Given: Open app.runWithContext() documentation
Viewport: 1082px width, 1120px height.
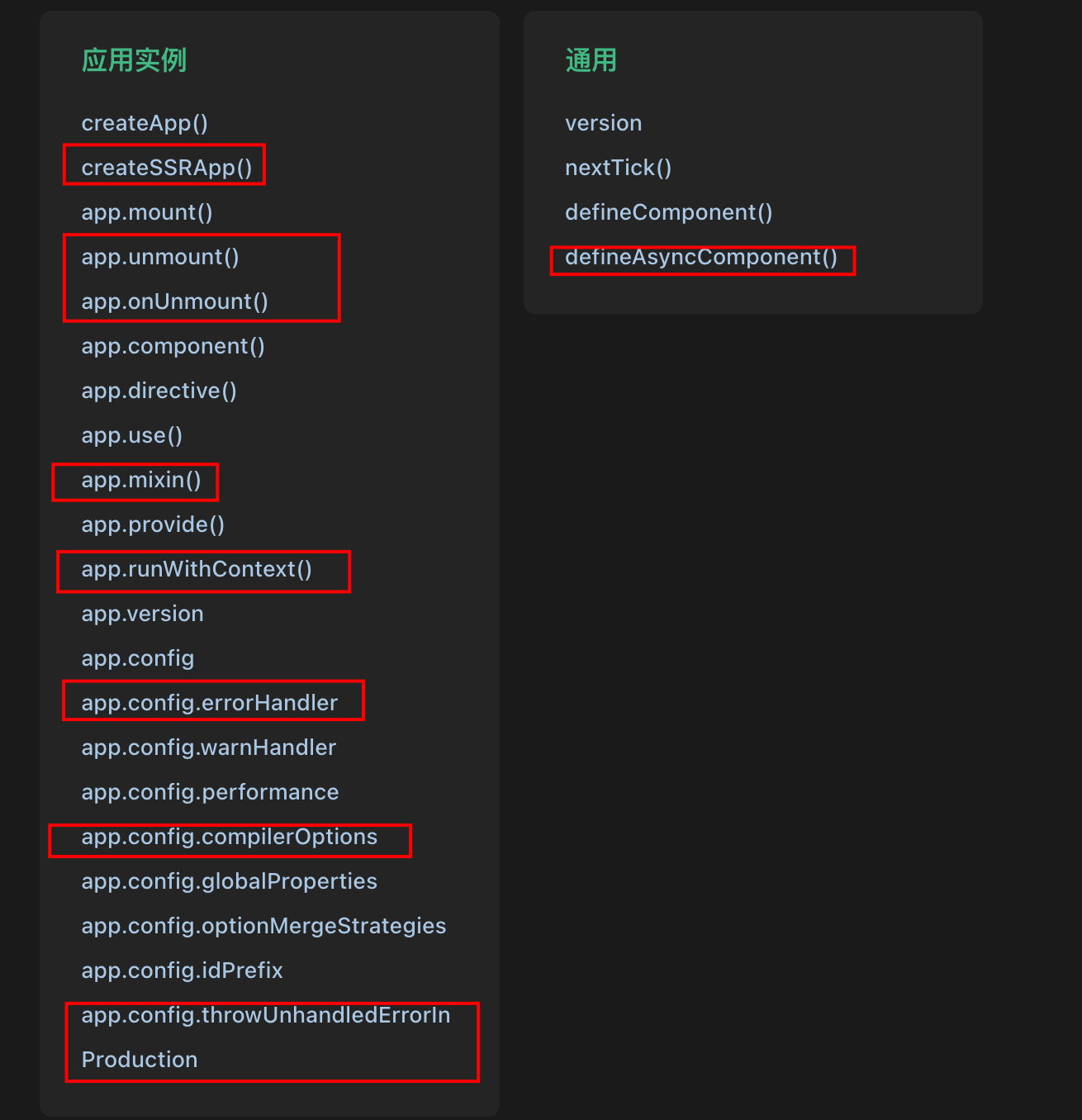Looking at the screenshot, I should [x=197, y=569].
